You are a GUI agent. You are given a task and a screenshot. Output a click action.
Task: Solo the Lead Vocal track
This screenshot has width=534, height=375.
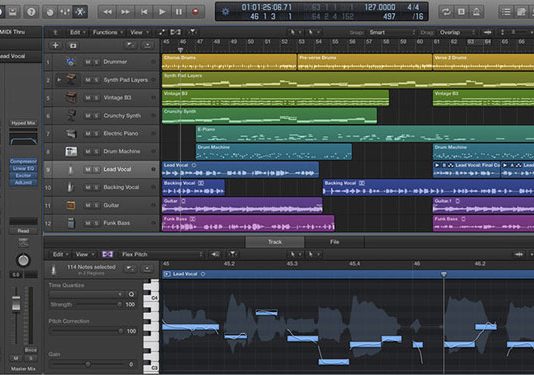point(96,169)
